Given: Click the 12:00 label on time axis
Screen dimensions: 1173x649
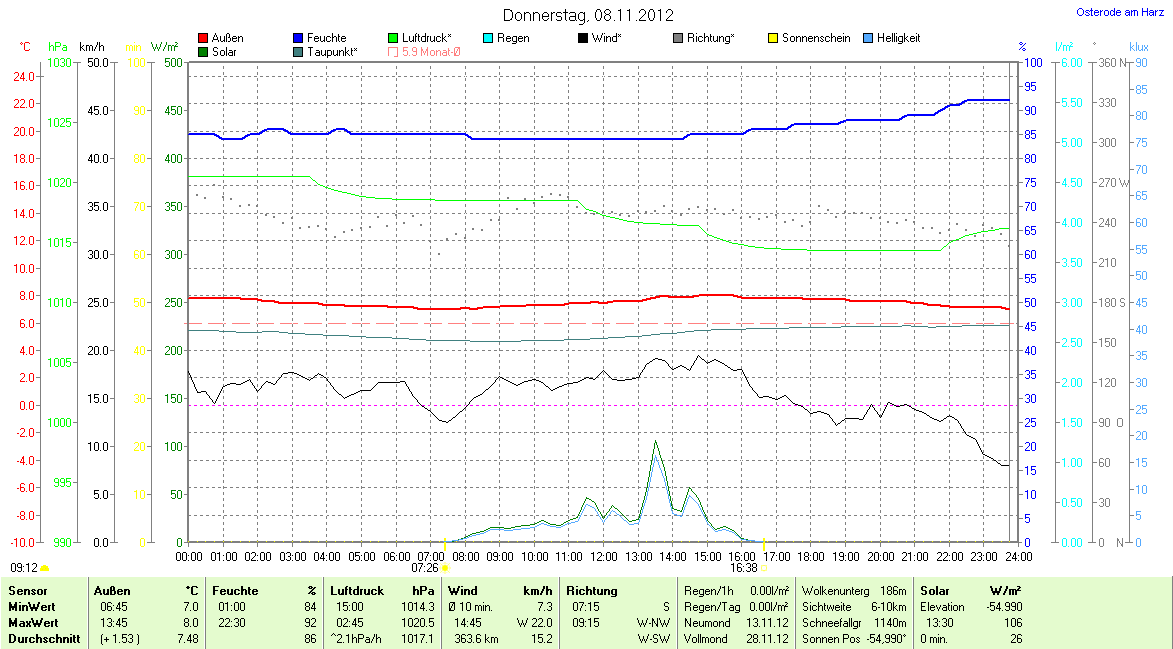Looking at the screenshot, I should (603, 556).
